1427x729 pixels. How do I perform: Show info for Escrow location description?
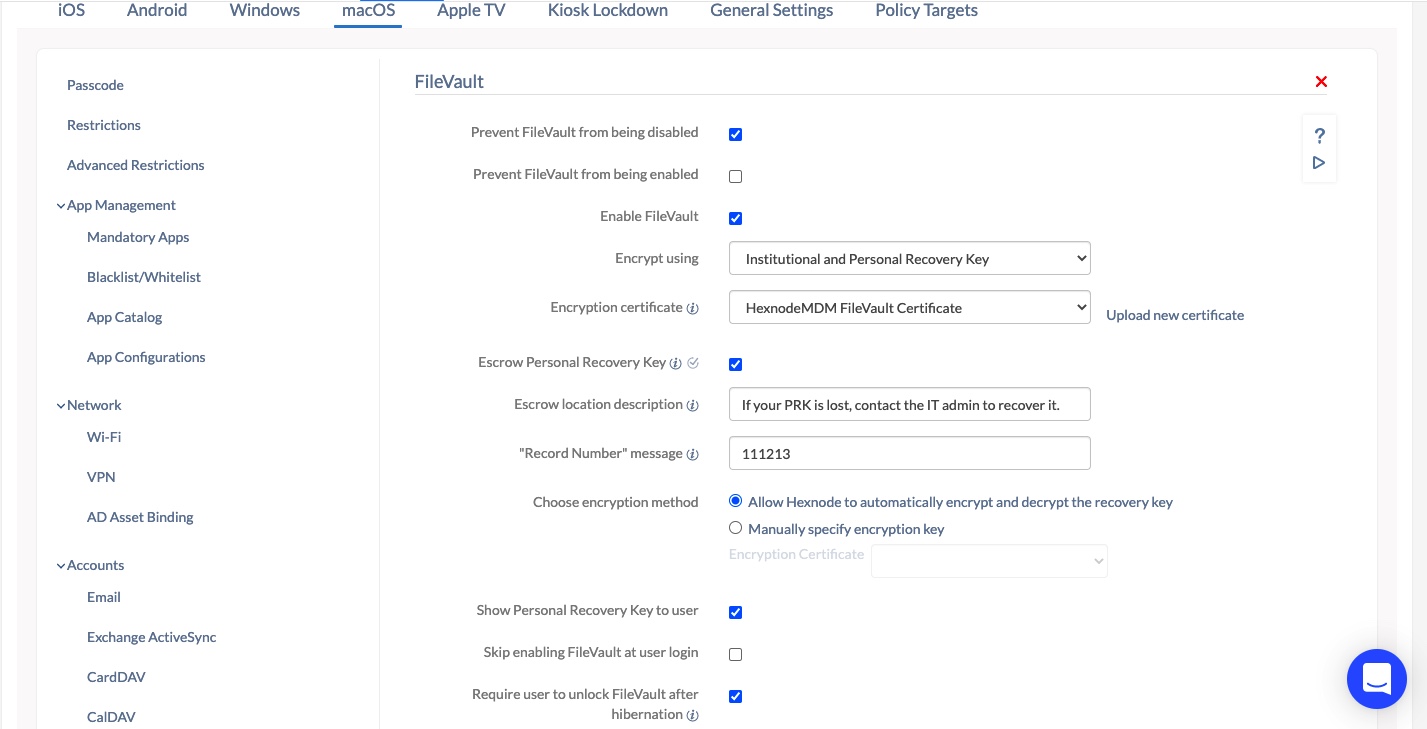click(692, 405)
